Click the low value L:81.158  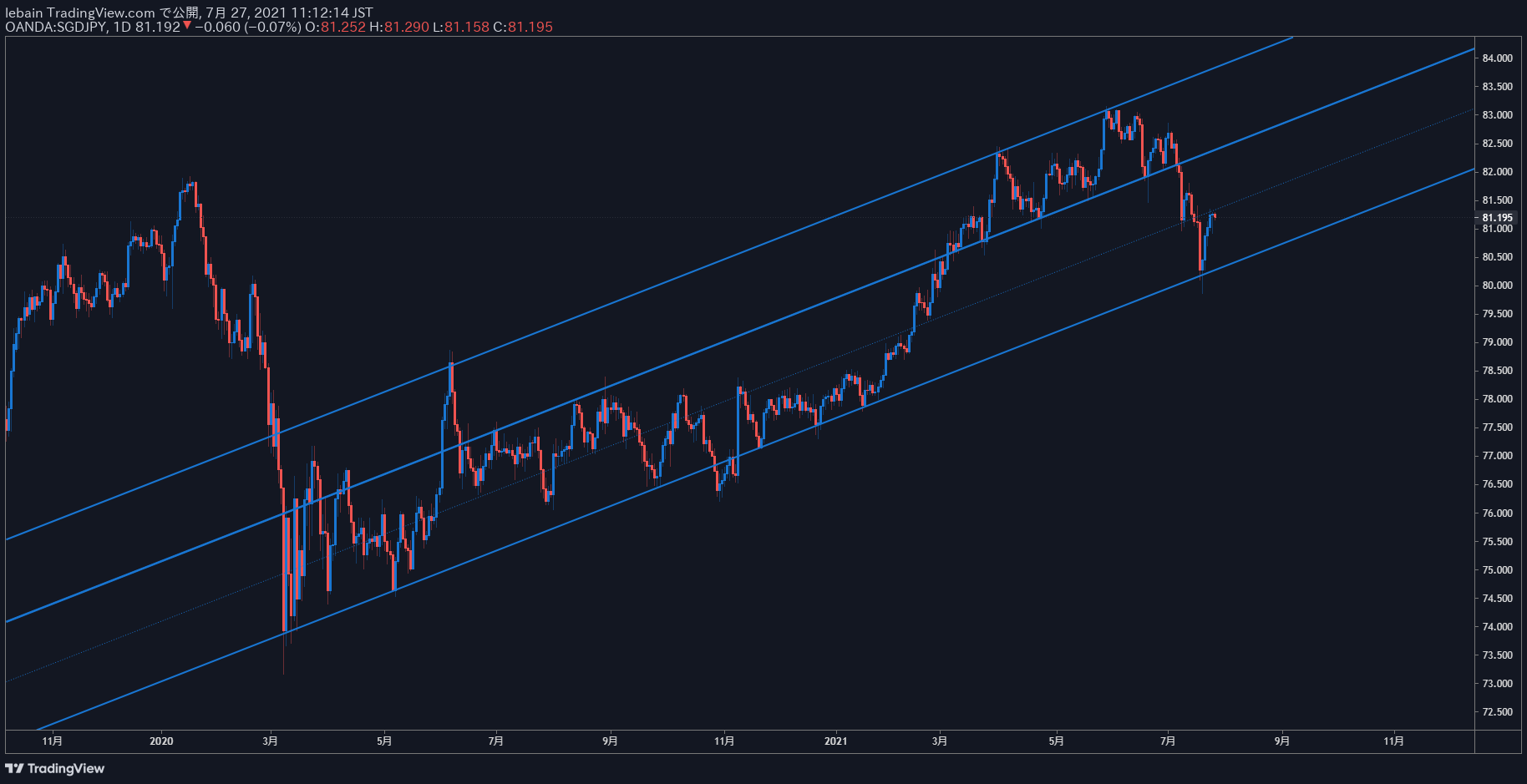[460, 27]
